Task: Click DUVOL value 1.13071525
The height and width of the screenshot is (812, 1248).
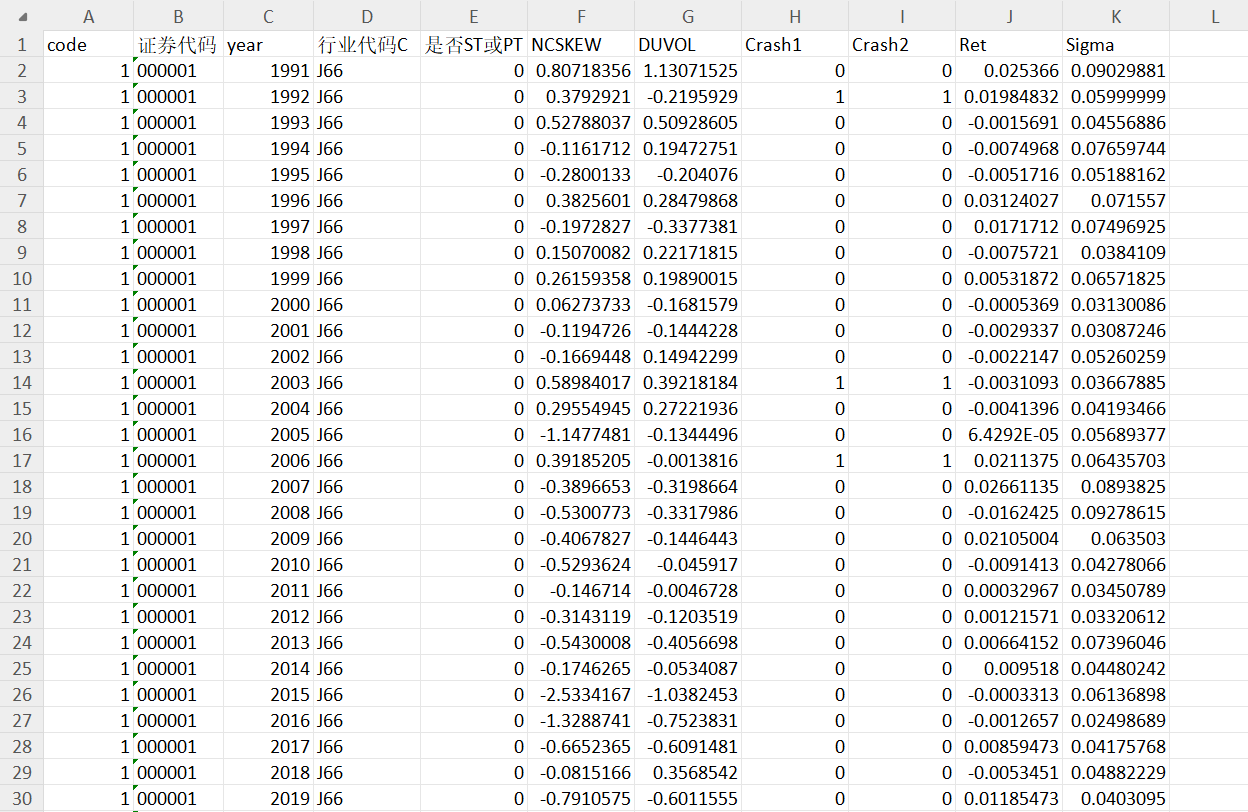Action: pos(688,71)
